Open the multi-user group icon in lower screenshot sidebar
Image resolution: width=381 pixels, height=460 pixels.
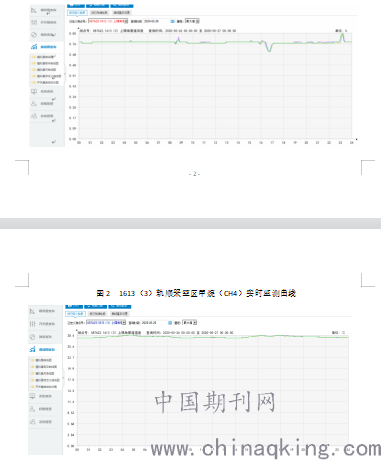(x=32, y=422)
